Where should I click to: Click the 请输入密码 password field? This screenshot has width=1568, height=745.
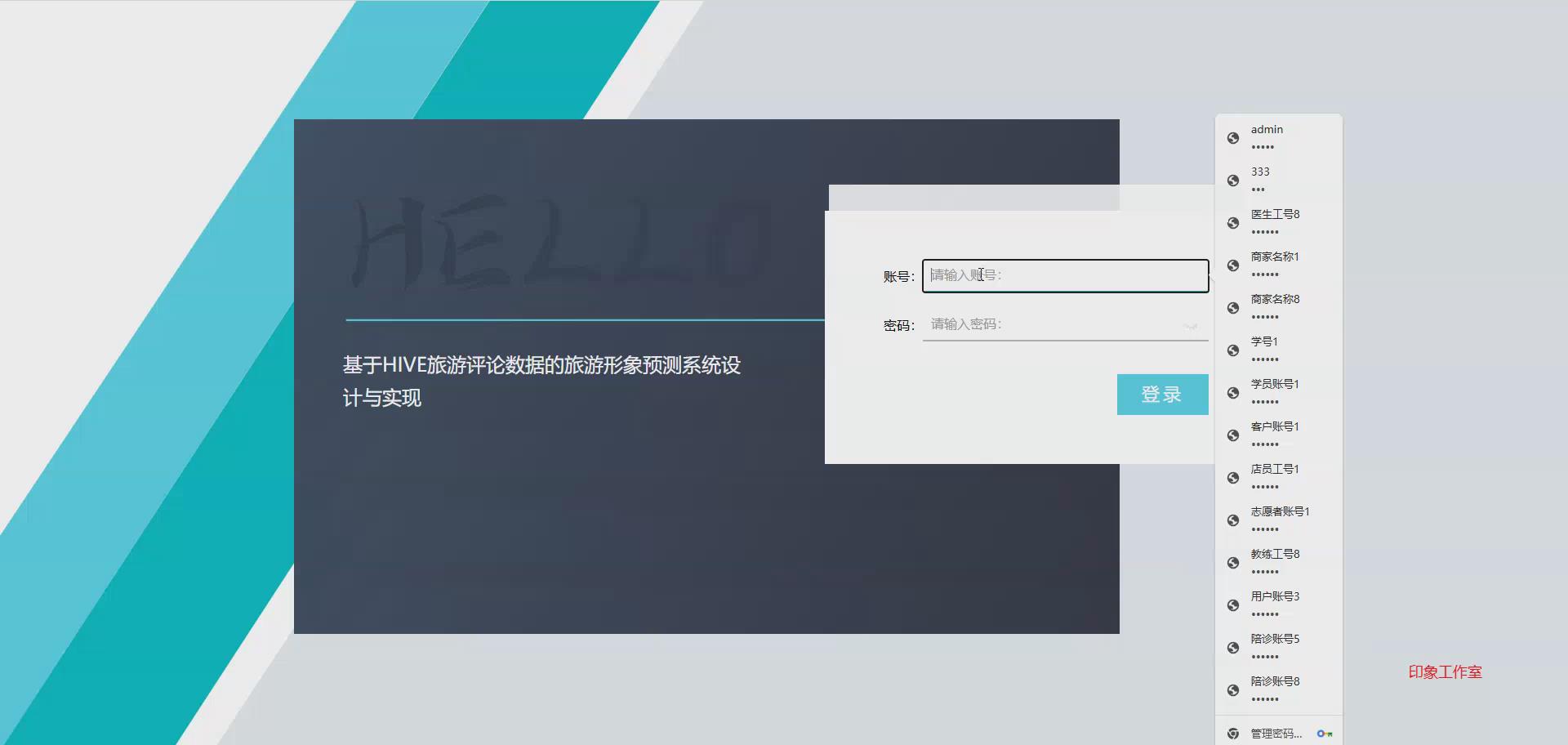click(1053, 323)
